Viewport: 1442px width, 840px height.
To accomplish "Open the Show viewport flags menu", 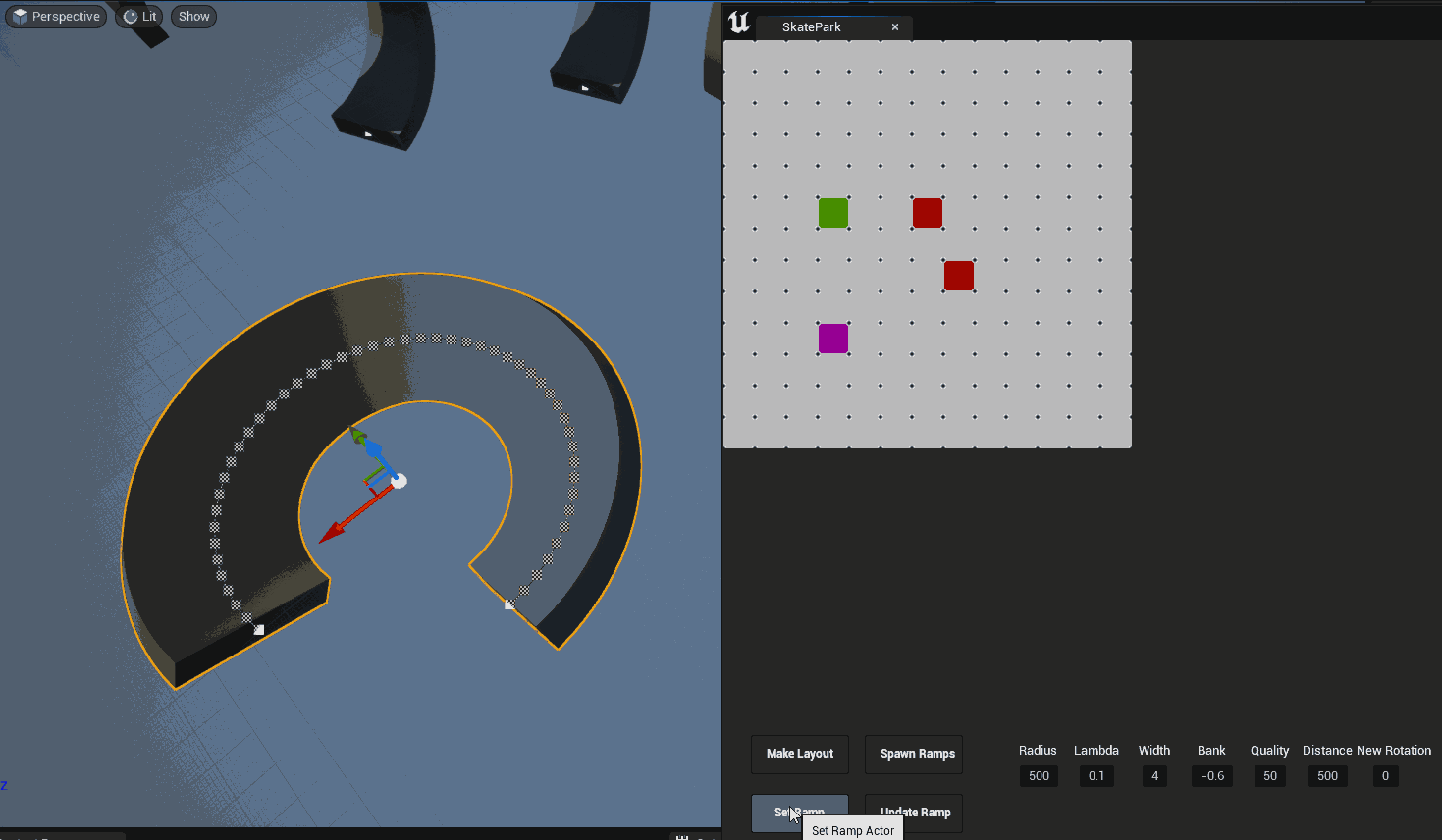I will click(193, 17).
